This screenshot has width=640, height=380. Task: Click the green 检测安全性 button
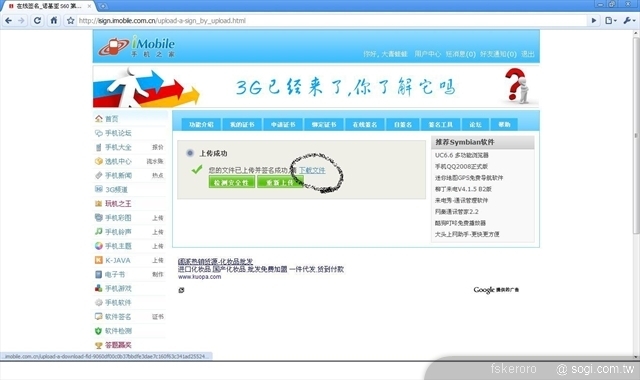click(231, 182)
